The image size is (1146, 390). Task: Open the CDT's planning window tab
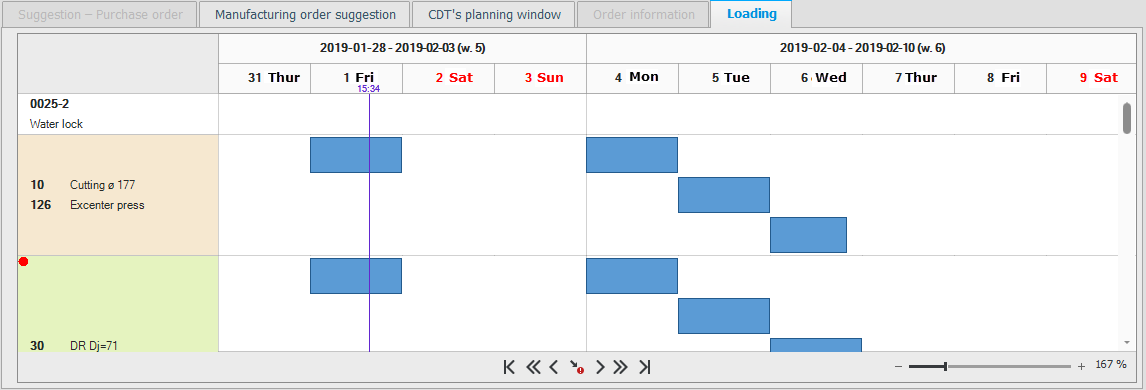(x=495, y=15)
